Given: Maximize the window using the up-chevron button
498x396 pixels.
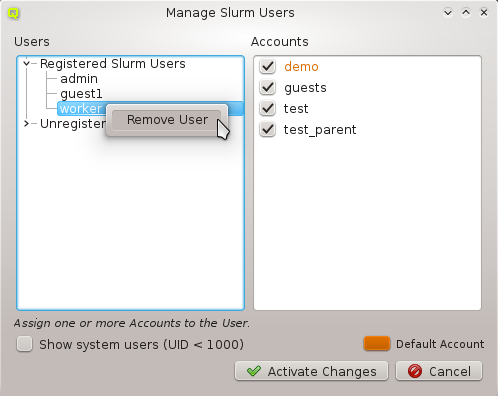Looking at the screenshot, I should point(466,13).
